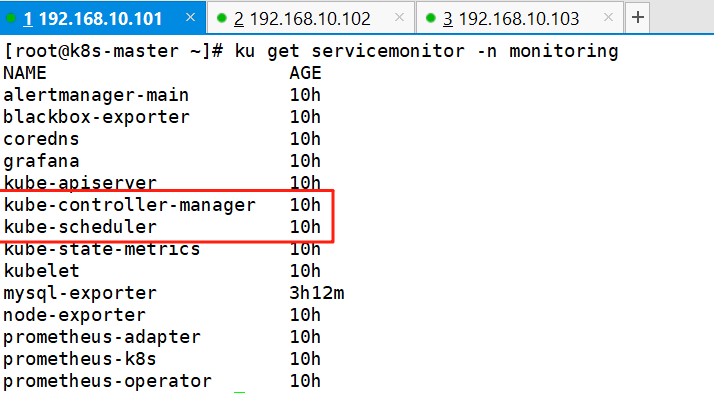Select the kubelet row name

pyautogui.click(x=41, y=271)
